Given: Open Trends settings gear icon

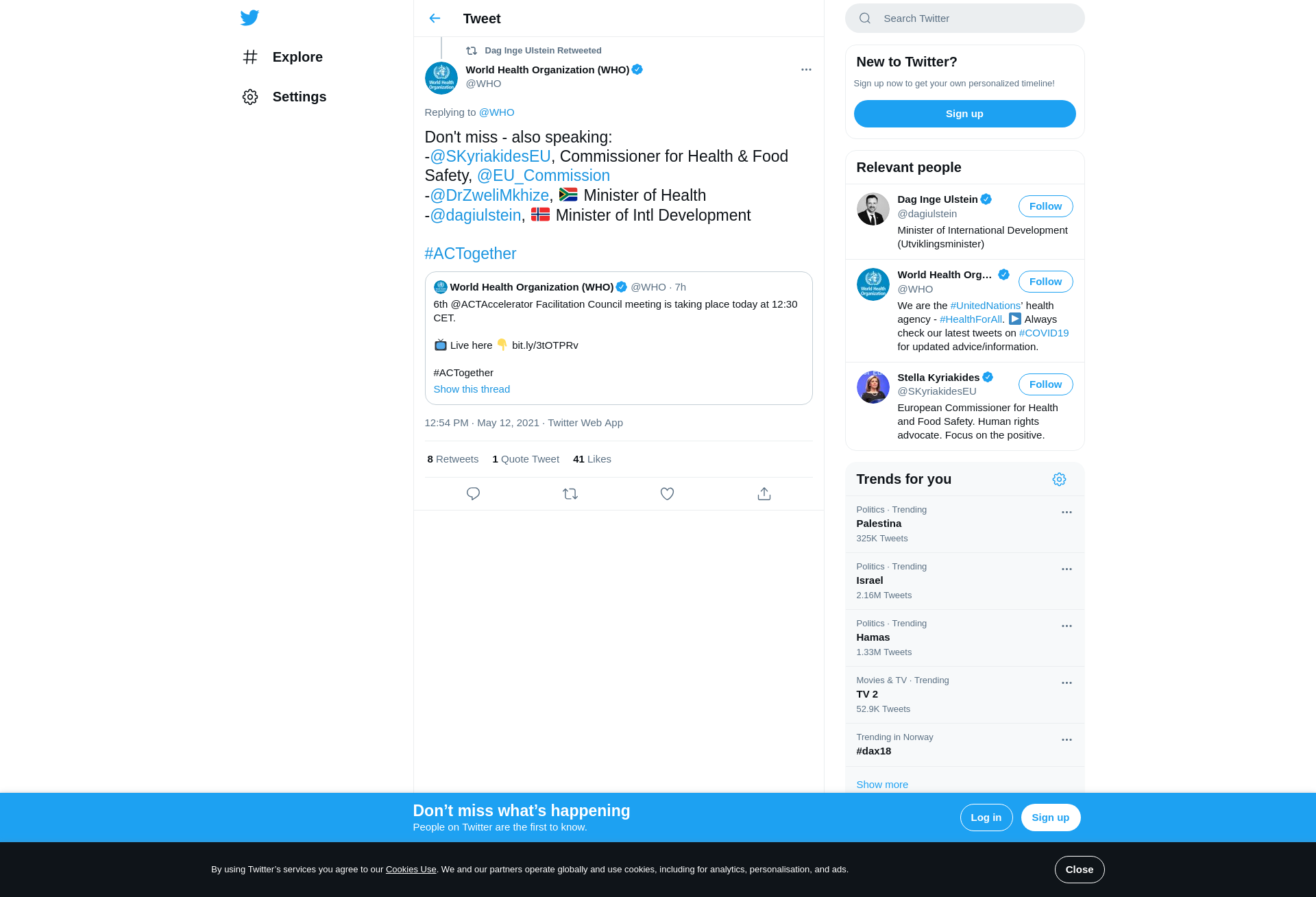Looking at the screenshot, I should [x=1059, y=479].
